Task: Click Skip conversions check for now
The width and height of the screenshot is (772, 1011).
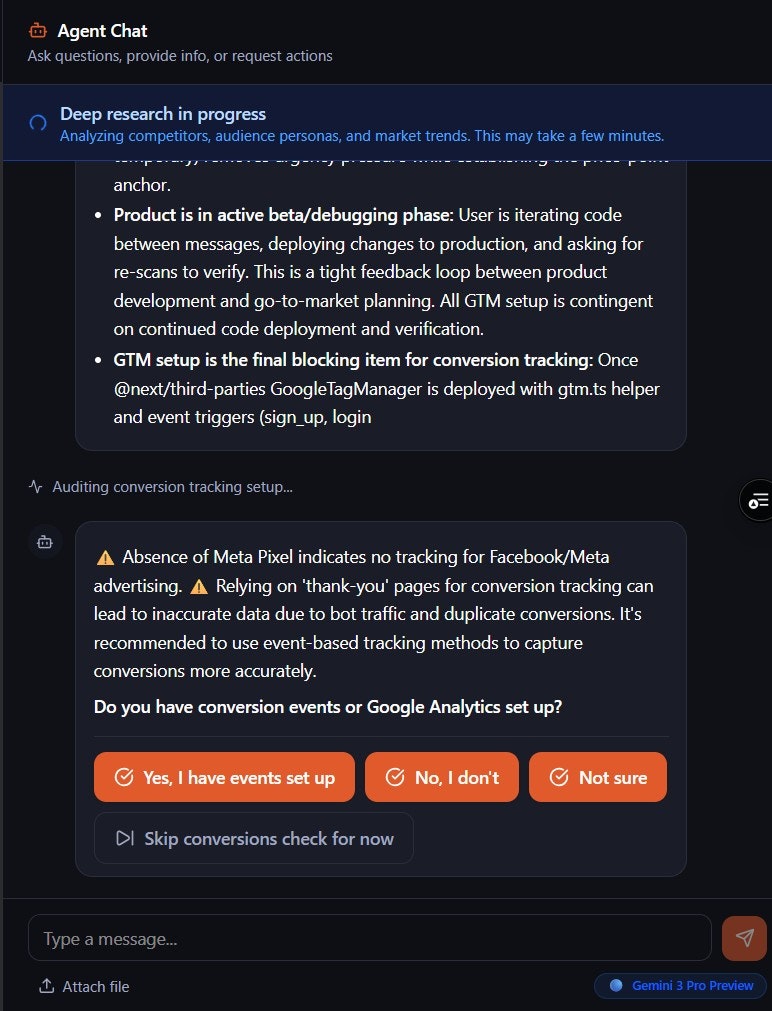Action: coord(253,839)
